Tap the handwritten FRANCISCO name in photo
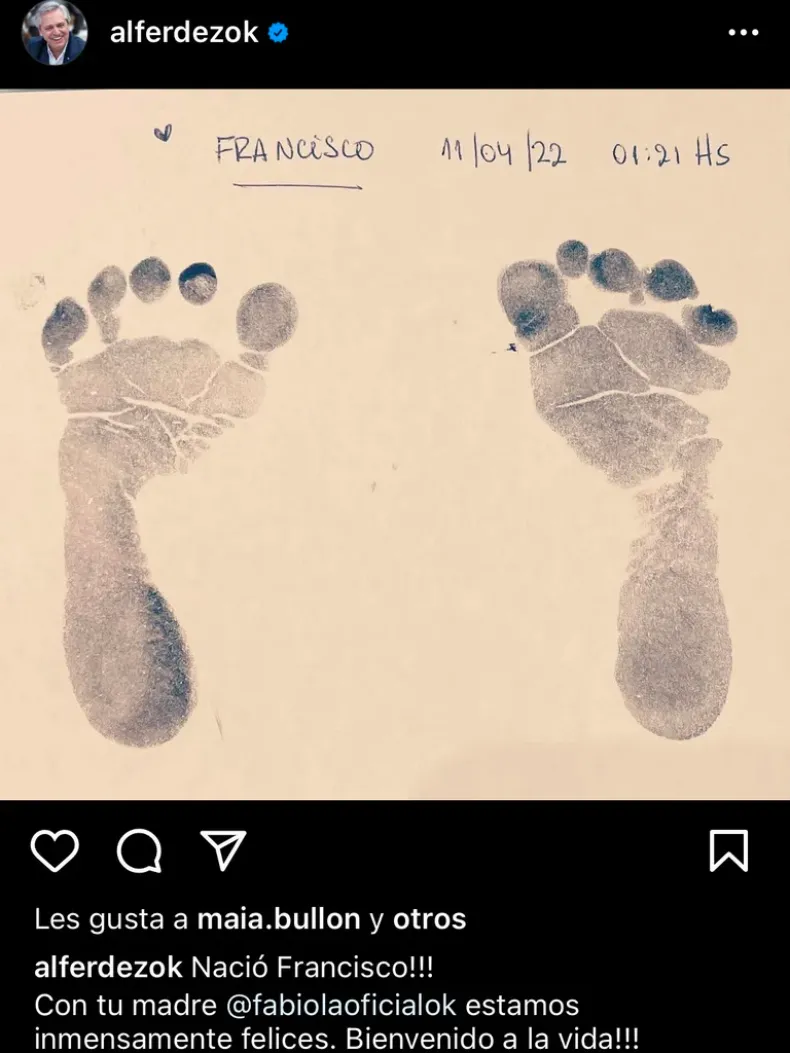The width and height of the screenshot is (790, 1053). [294, 150]
